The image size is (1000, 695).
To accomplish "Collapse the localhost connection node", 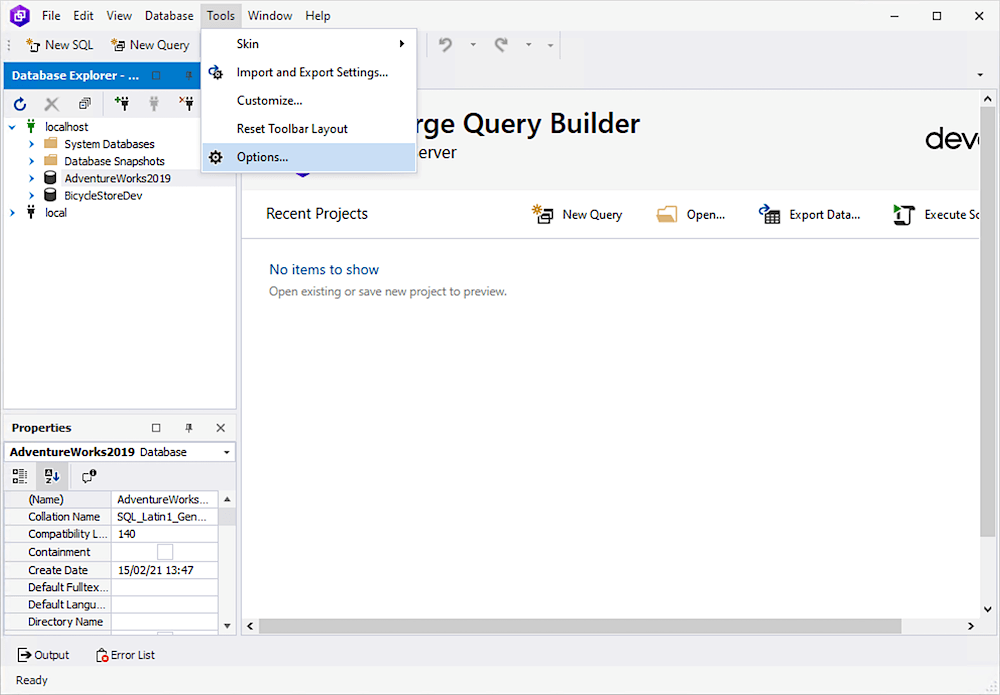I will coord(12,127).
